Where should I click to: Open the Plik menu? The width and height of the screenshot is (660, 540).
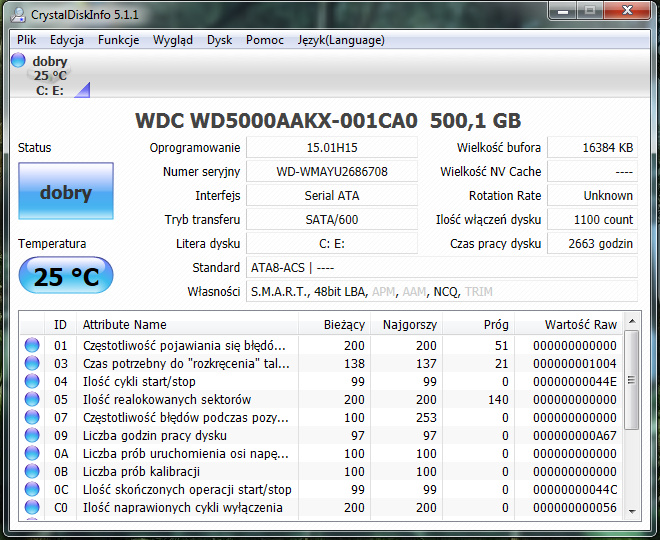(x=27, y=40)
